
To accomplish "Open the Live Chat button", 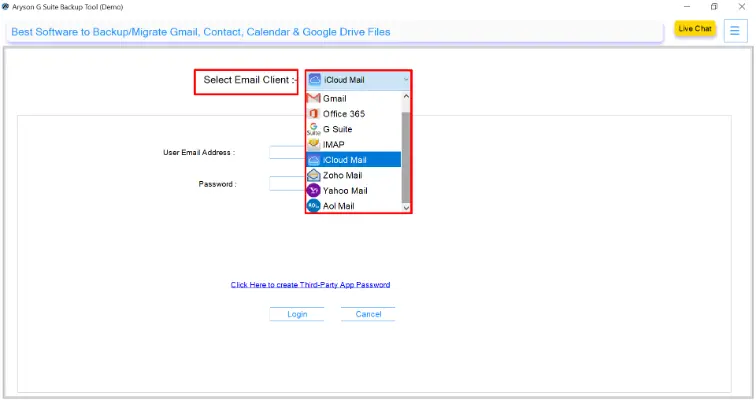I will [695, 29].
